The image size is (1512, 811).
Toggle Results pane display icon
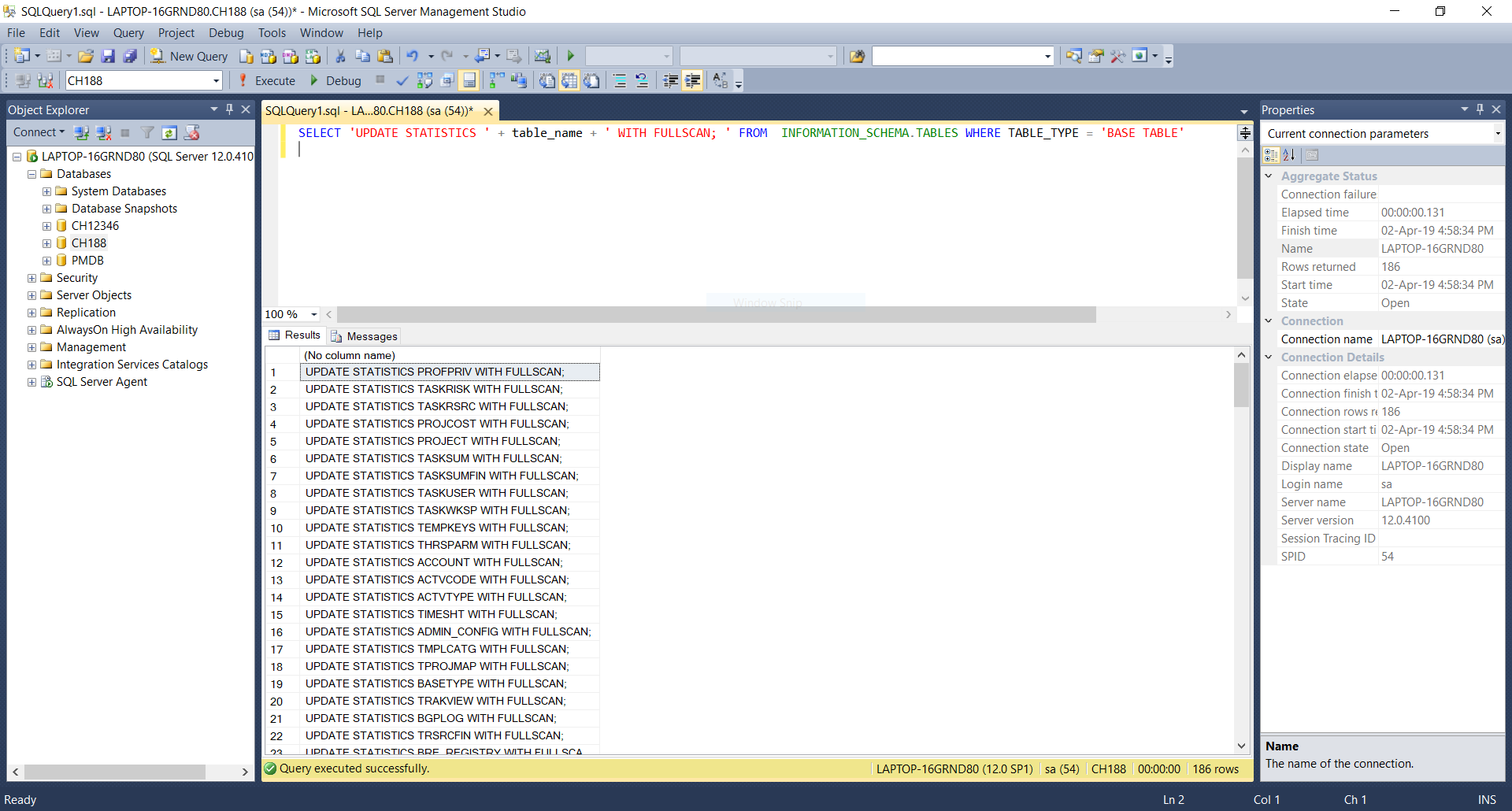[x=469, y=80]
